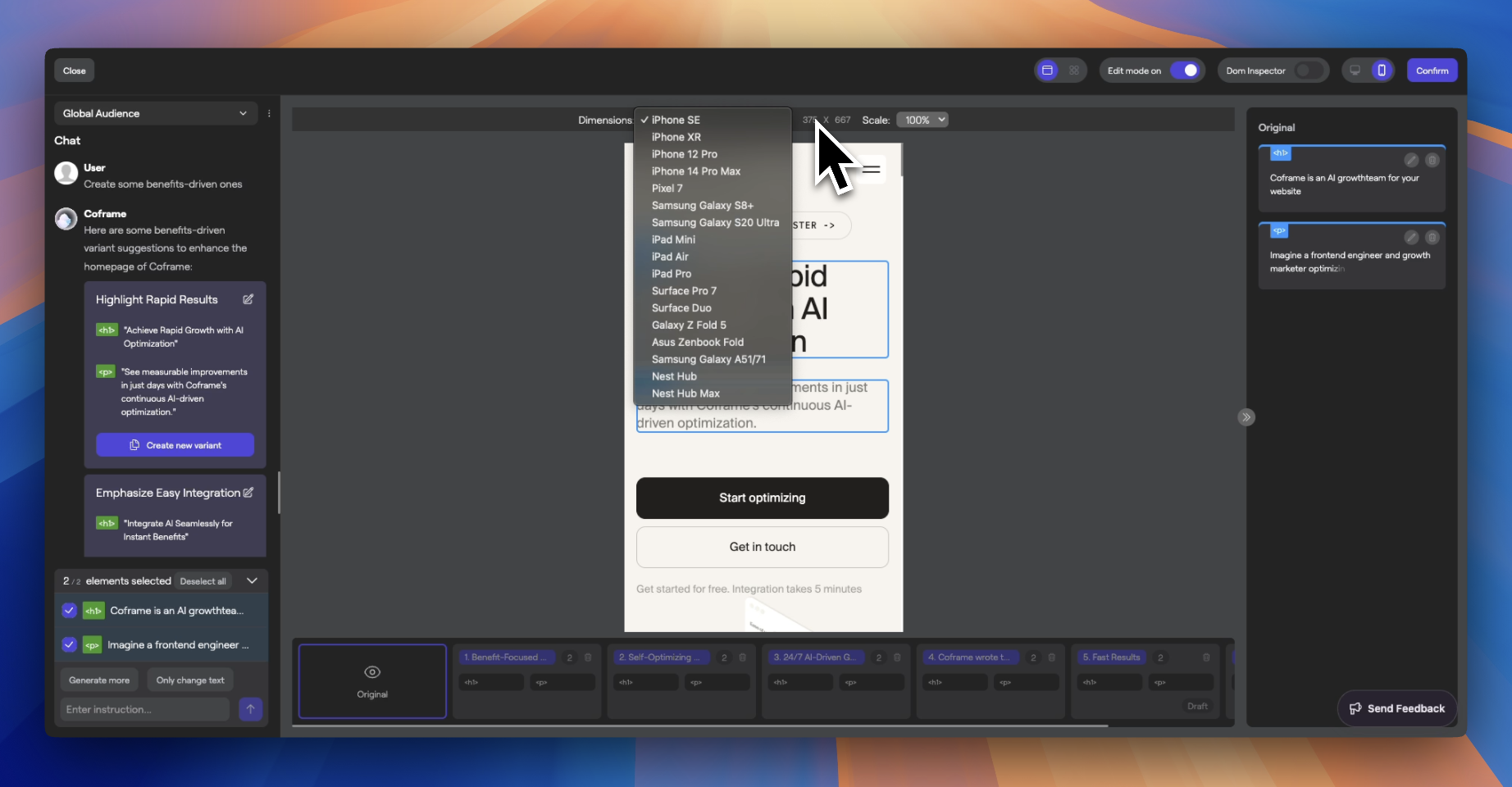Click the h1 tag icon in Highlight Rapid Results
Viewport: 1512px width, 787px height.
107,330
